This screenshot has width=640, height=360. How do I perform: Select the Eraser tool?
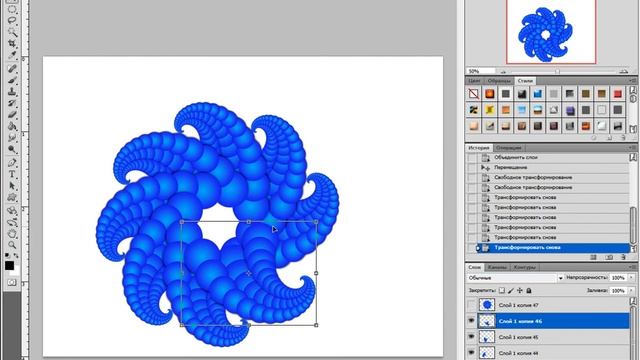(x=12, y=114)
